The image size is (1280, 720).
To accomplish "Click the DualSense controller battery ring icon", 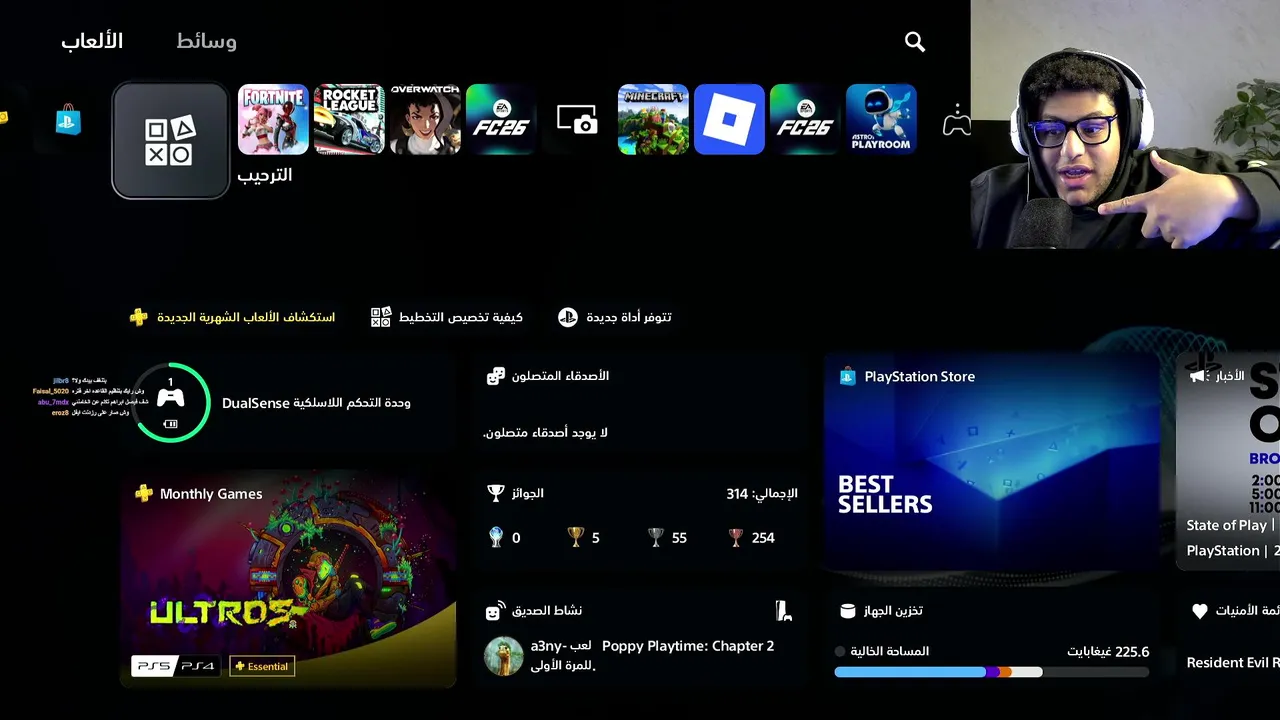I will click(171, 402).
